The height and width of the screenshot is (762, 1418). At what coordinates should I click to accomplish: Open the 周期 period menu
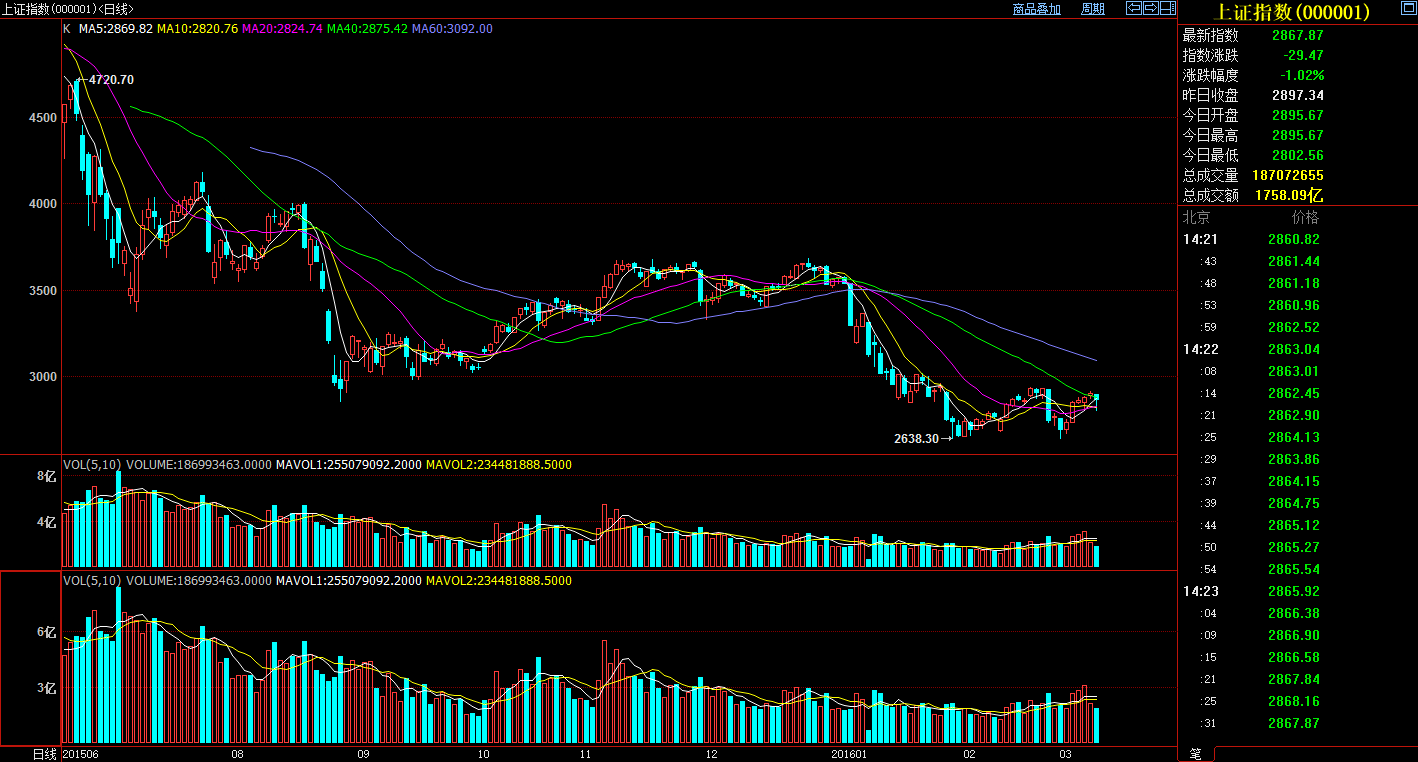point(1093,9)
